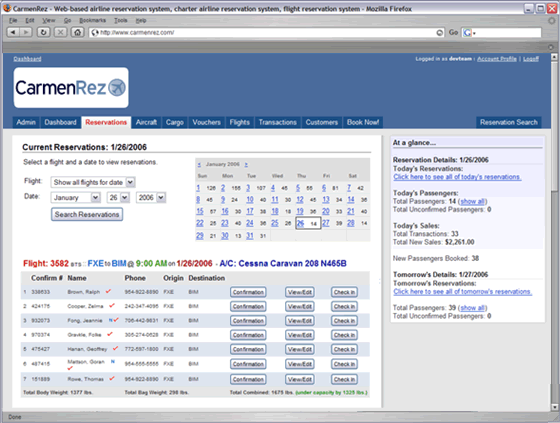This screenshot has height=423, width=560.
Task: Click tomorrow's passengers show all link
Action: [472, 308]
